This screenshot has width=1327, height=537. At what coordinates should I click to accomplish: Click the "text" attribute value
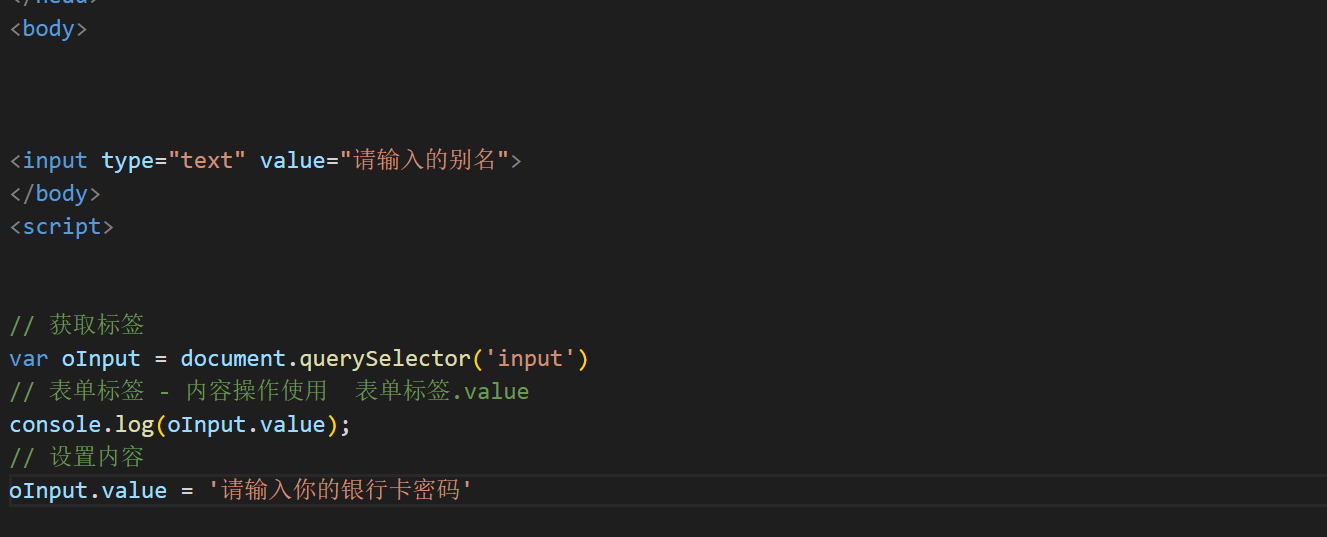tap(206, 160)
